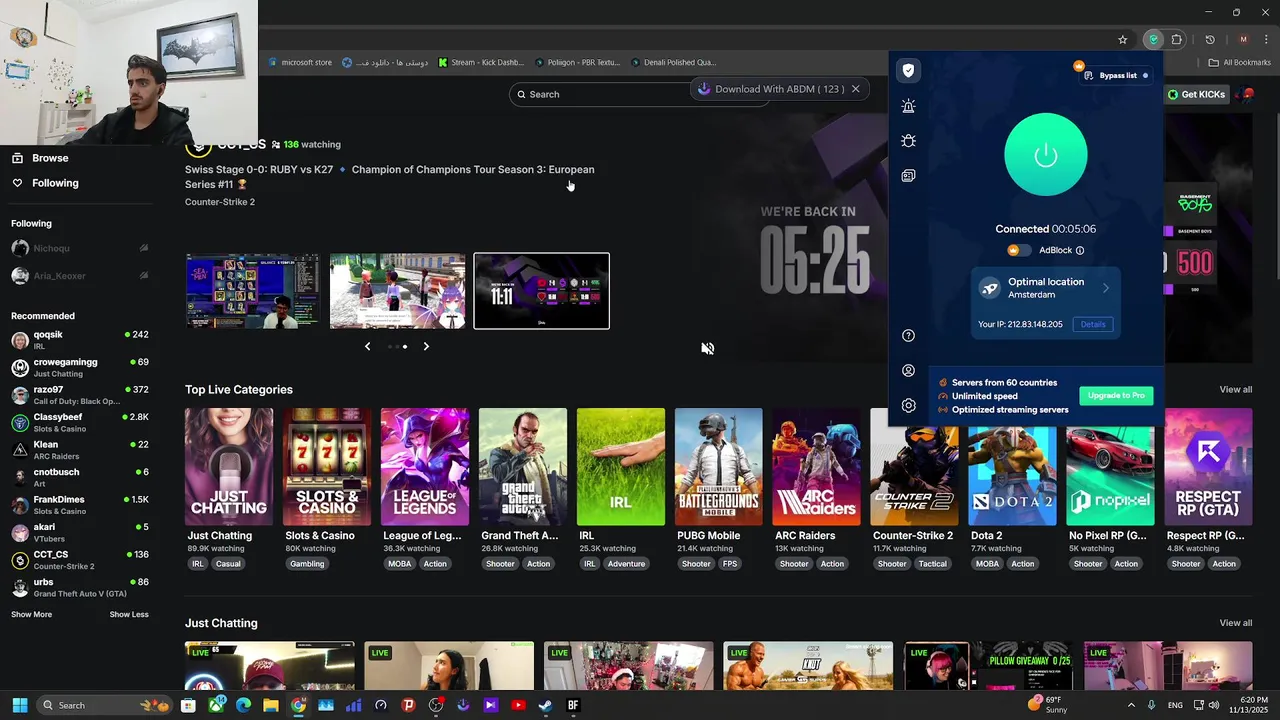Open razo97 channel in Recommended

[x=80, y=395]
